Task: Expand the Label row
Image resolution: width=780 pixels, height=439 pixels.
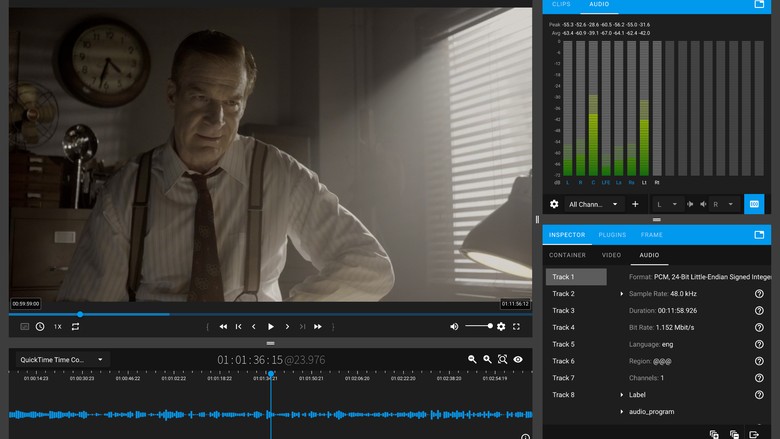Action: click(x=621, y=395)
